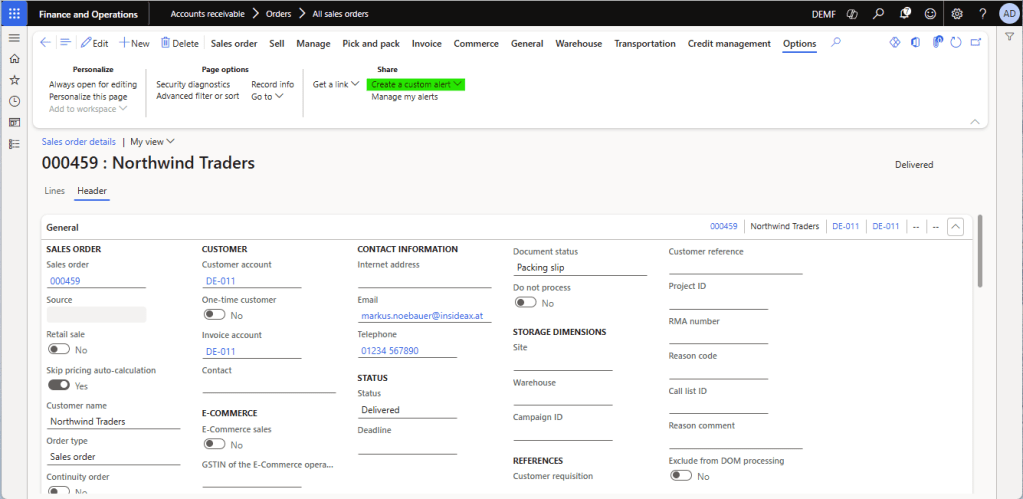Click the Copilot icon in header
This screenshot has width=1023, height=499.
pyautogui.click(x=851, y=14)
